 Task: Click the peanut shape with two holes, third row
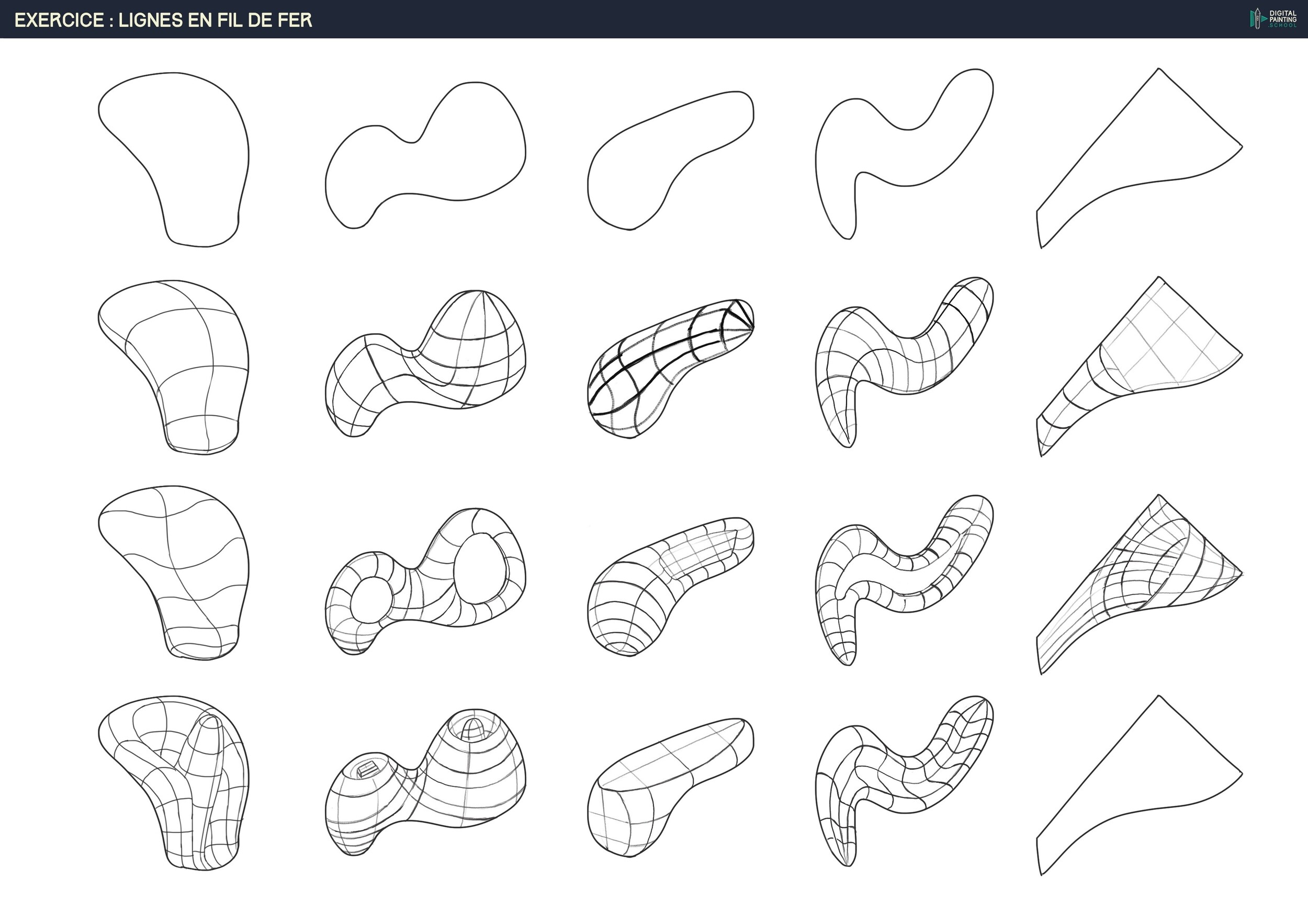point(425,581)
